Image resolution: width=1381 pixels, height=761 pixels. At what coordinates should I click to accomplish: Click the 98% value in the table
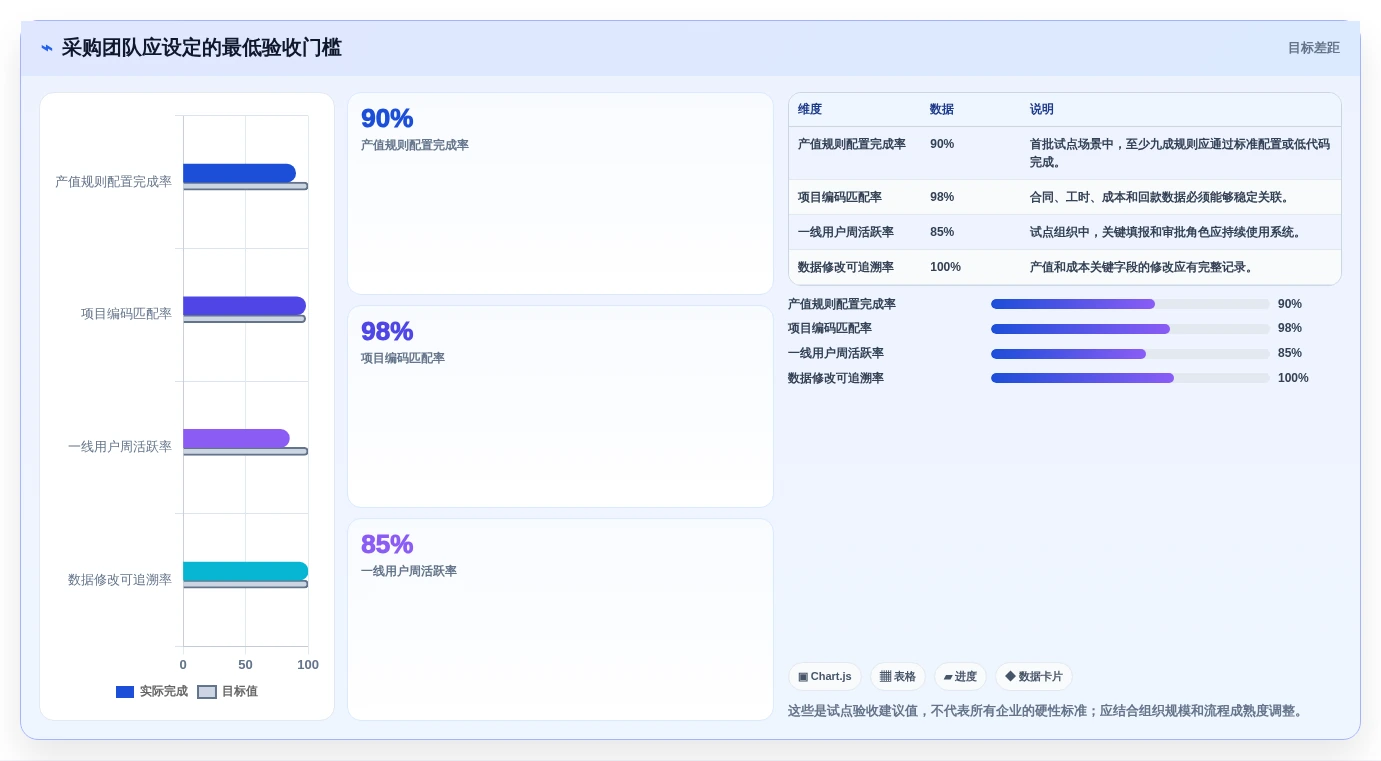(942, 197)
